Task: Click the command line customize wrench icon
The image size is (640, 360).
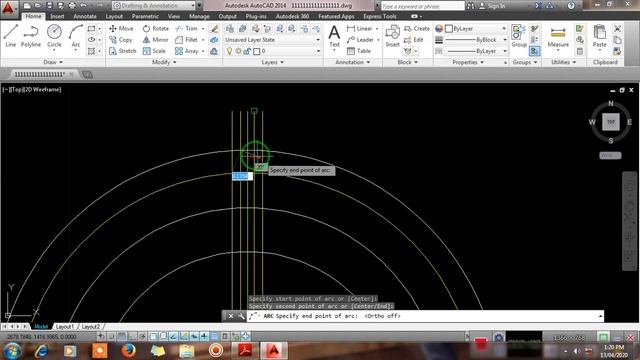Action: pyautogui.click(x=241, y=316)
